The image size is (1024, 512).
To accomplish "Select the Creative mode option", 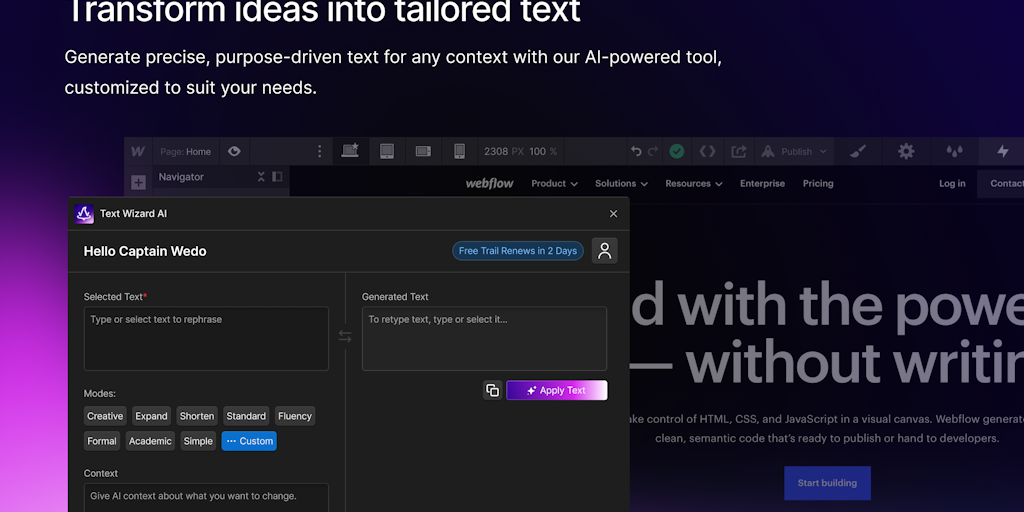I will [105, 416].
